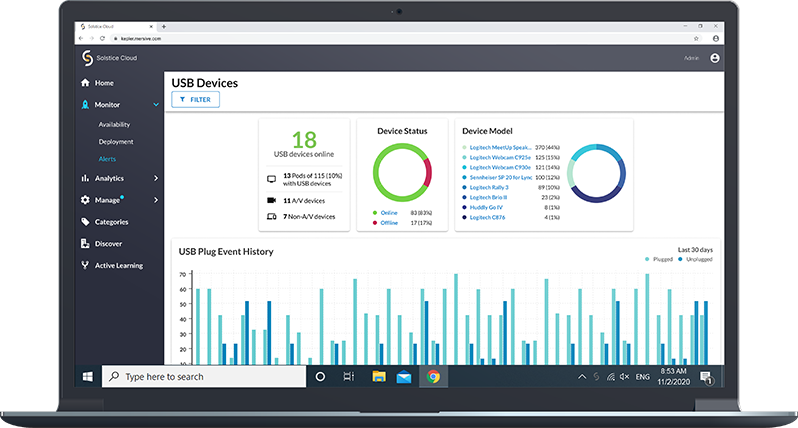Expand the Manage menu section
798x428 pixels.
click(156, 200)
